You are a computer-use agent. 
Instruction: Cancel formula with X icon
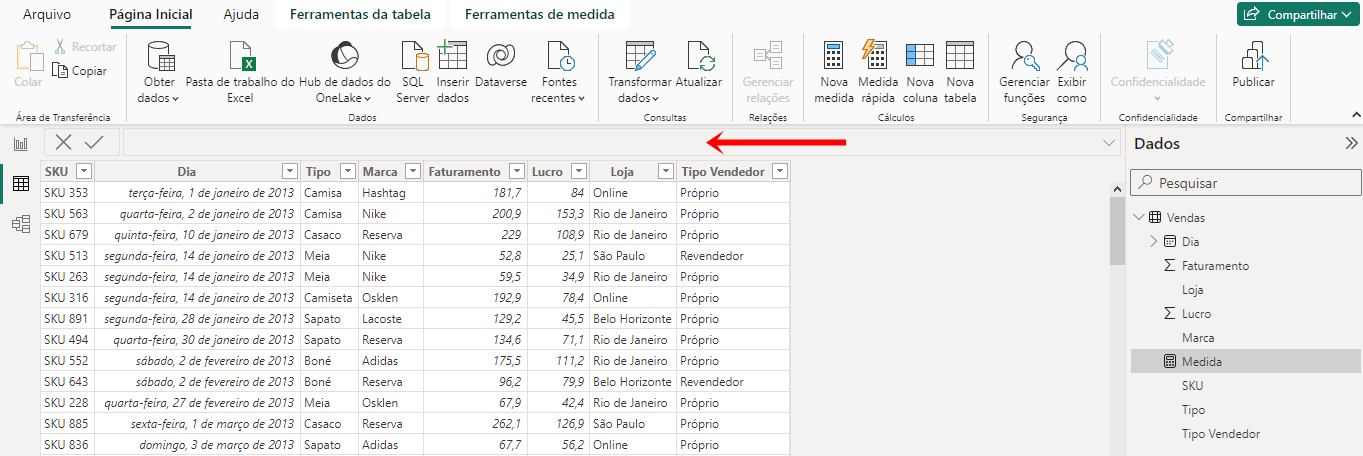63,142
